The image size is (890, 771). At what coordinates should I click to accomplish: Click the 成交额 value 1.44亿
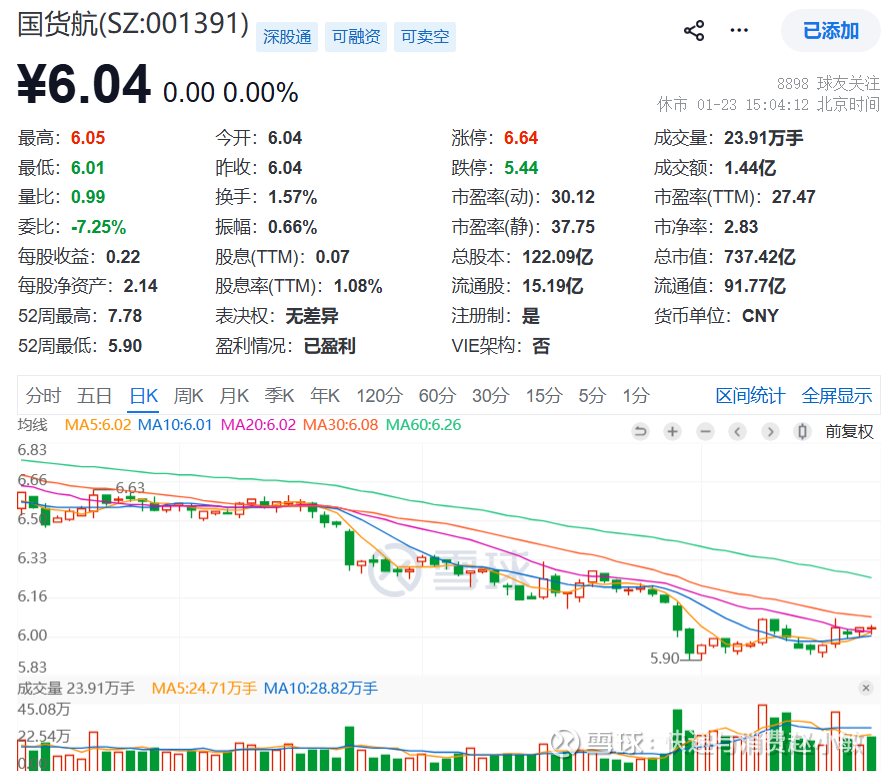pos(750,168)
